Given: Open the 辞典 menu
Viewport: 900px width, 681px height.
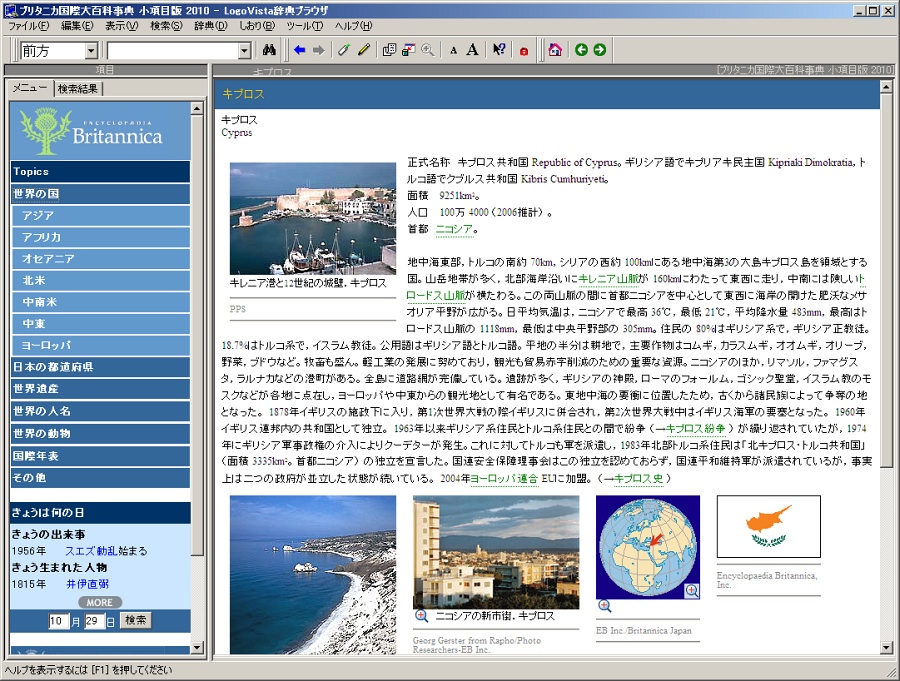Looking at the screenshot, I should [x=211, y=26].
